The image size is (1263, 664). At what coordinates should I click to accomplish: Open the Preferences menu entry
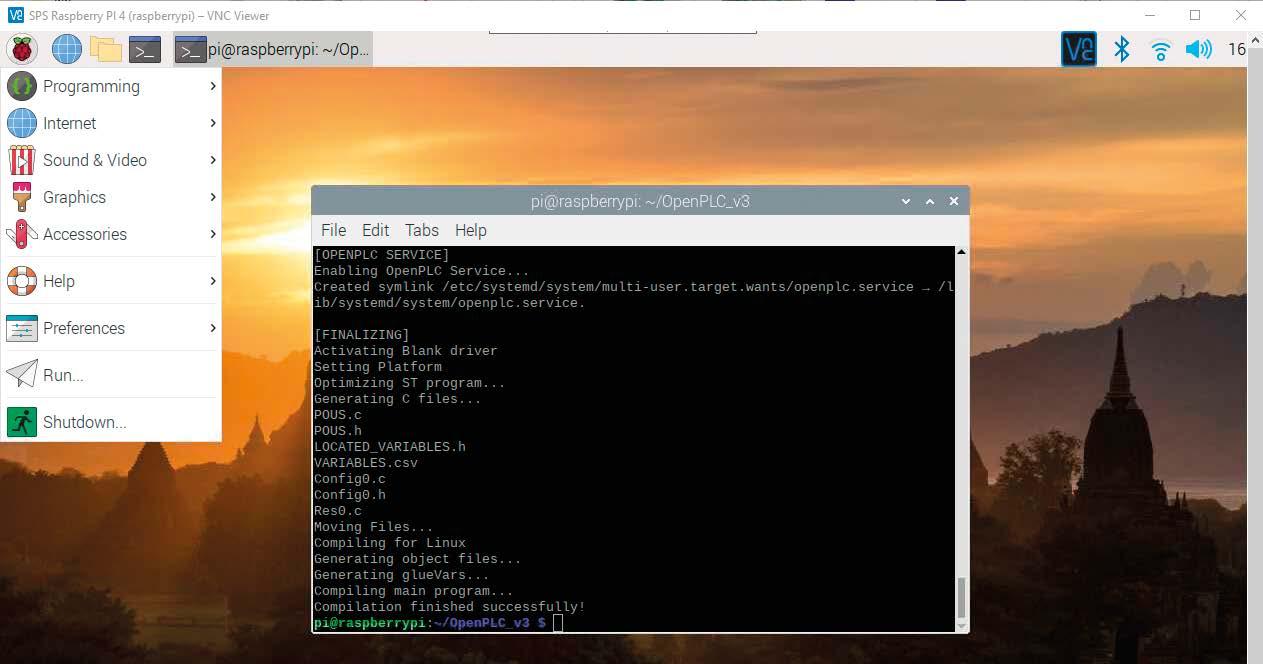coord(111,328)
